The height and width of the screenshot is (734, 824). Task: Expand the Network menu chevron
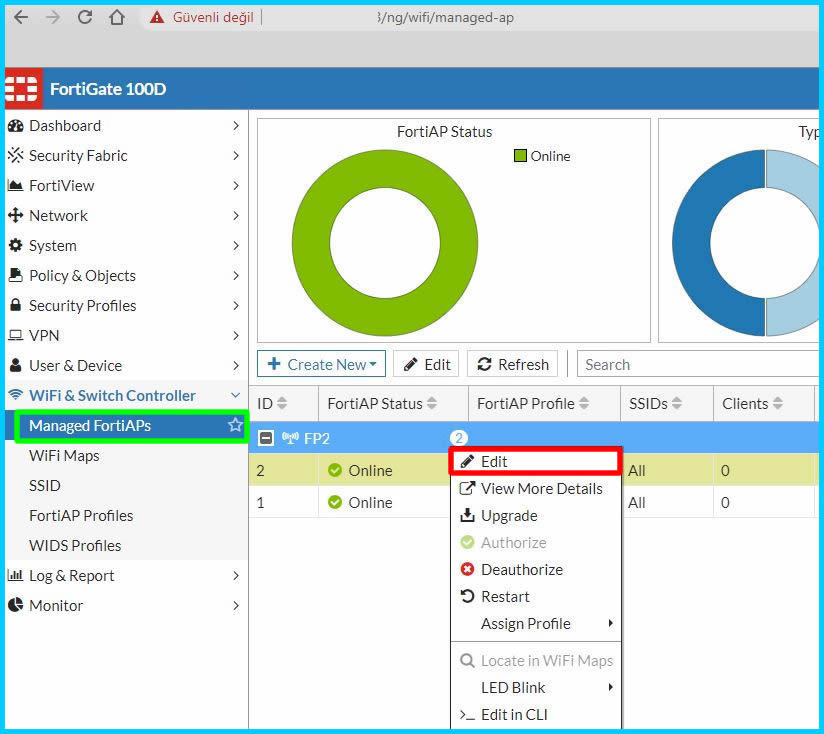236,215
